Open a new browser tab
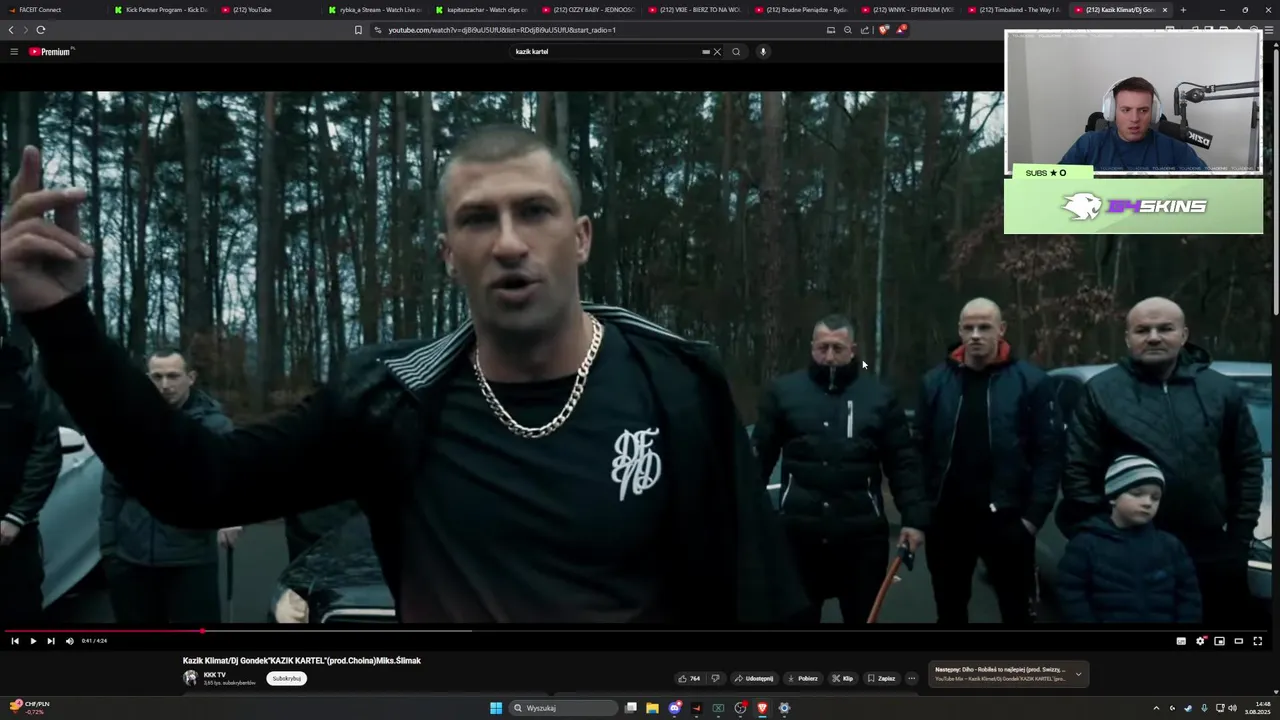Screen dimensions: 1280x720 tap(1183, 10)
